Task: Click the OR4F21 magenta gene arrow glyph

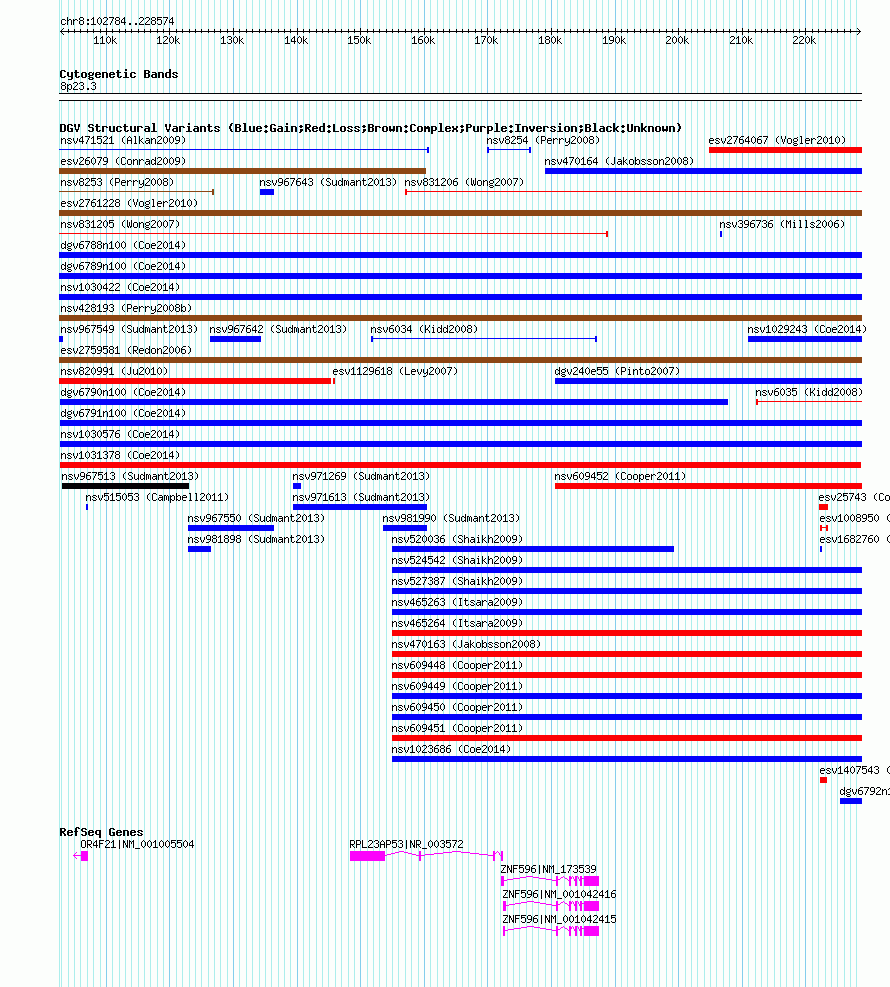Action: (81, 855)
